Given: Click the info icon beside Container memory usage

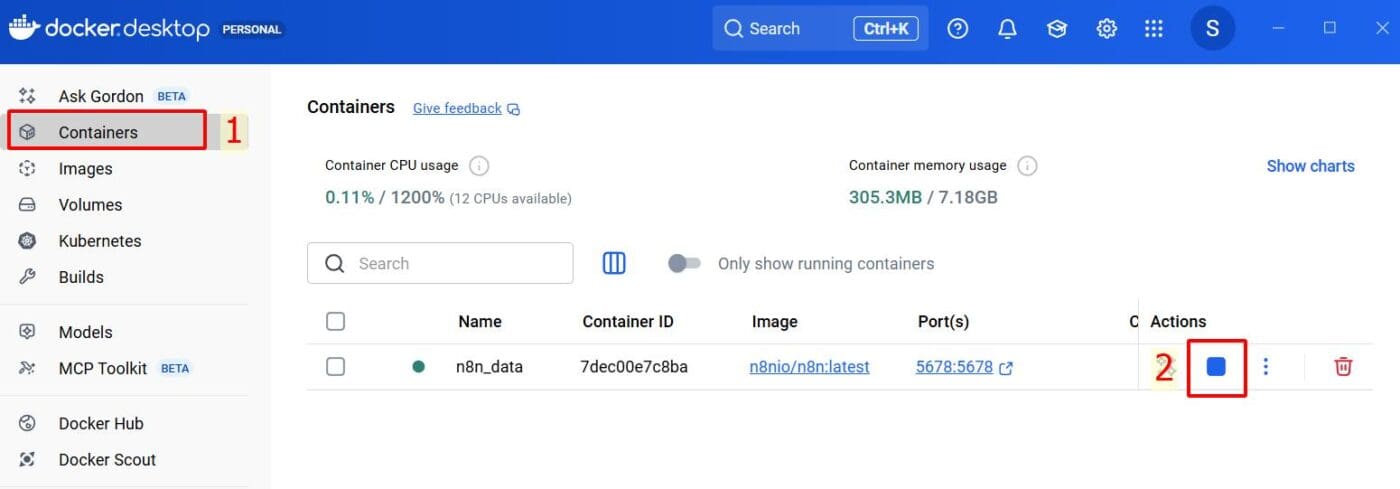Looking at the screenshot, I should coord(1027,166).
